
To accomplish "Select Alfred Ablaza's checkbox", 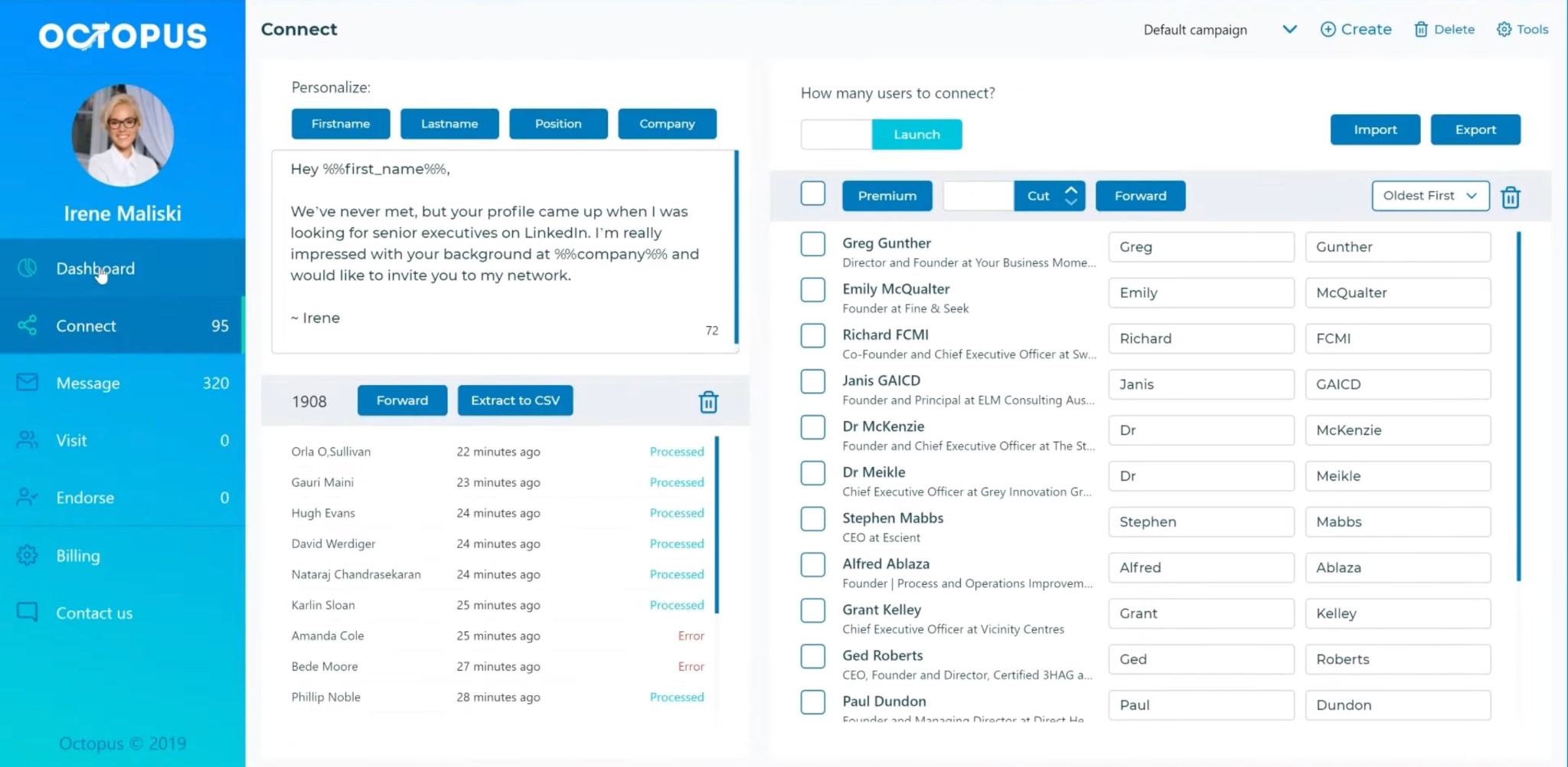I will (x=813, y=565).
